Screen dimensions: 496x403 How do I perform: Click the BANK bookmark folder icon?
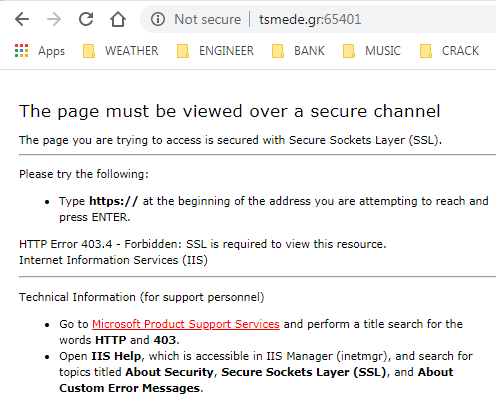pos(278,51)
